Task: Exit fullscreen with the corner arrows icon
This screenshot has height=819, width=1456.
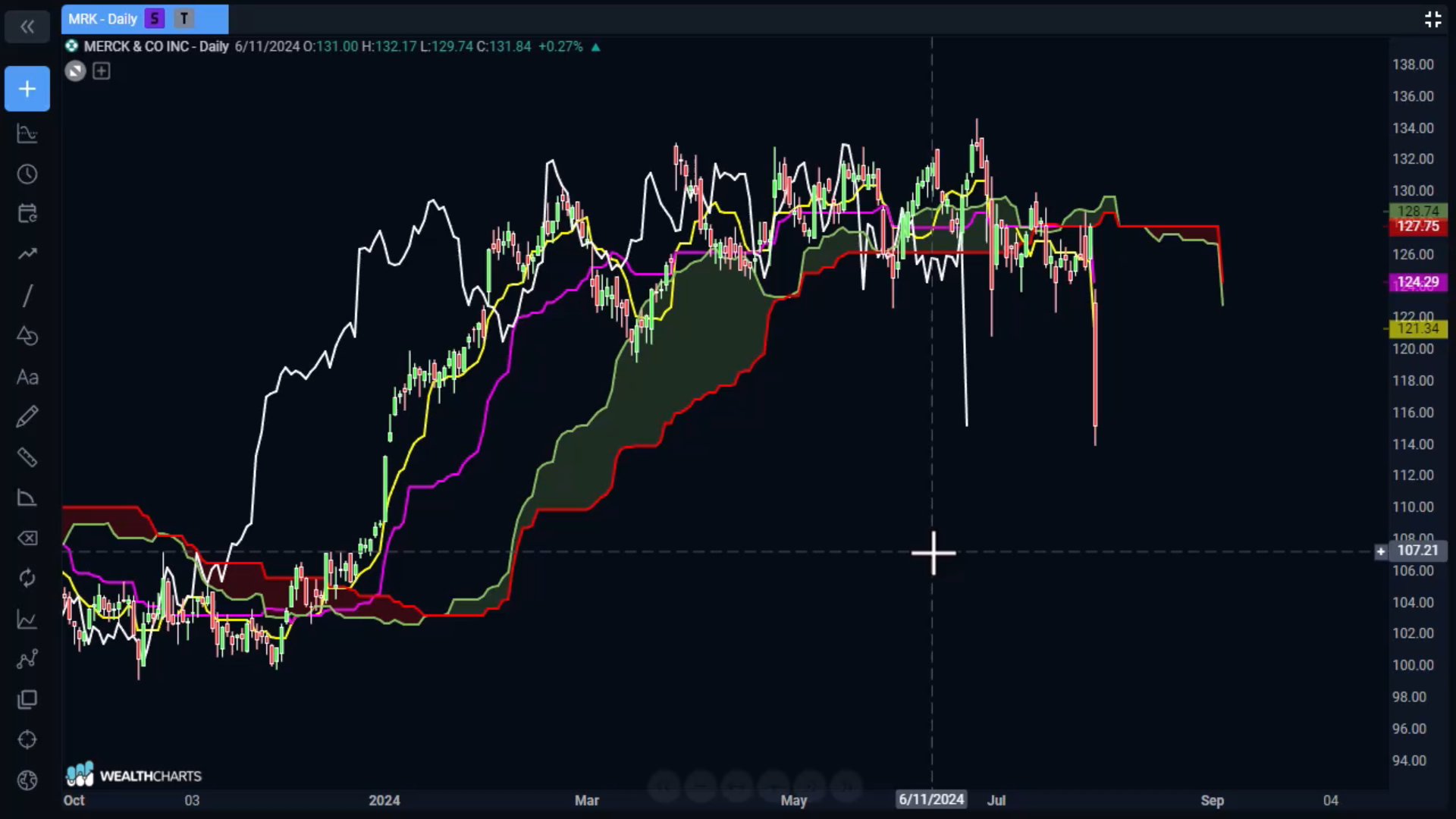Action: click(1432, 20)
